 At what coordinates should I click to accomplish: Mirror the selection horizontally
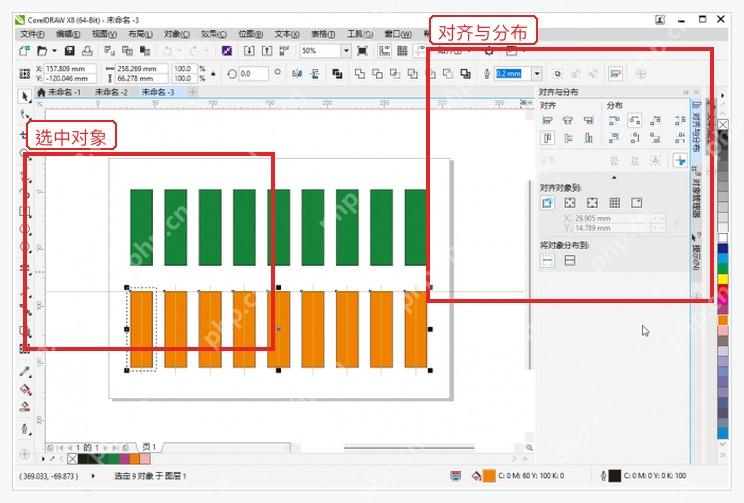[298, 74]
